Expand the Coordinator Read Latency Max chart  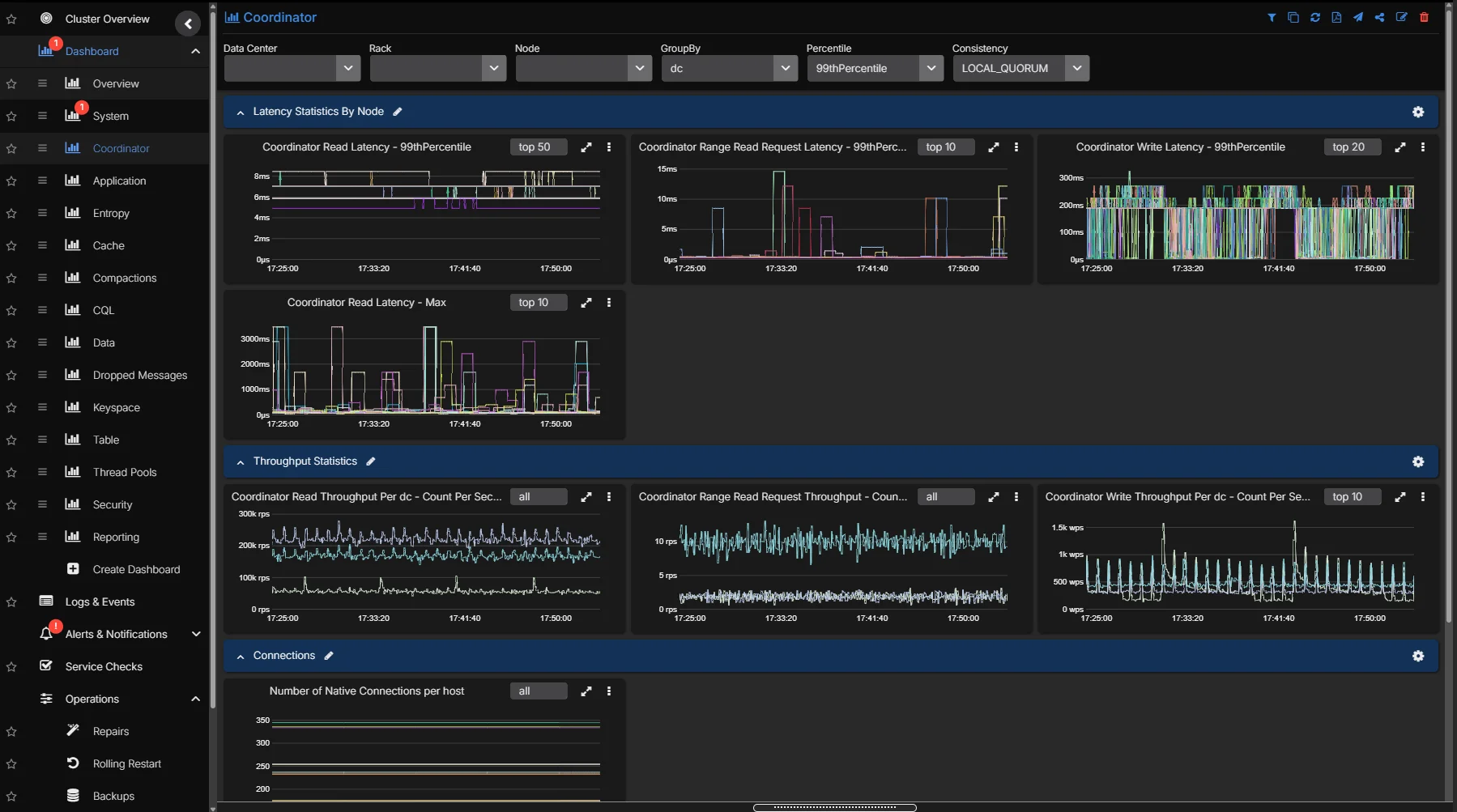586,303
